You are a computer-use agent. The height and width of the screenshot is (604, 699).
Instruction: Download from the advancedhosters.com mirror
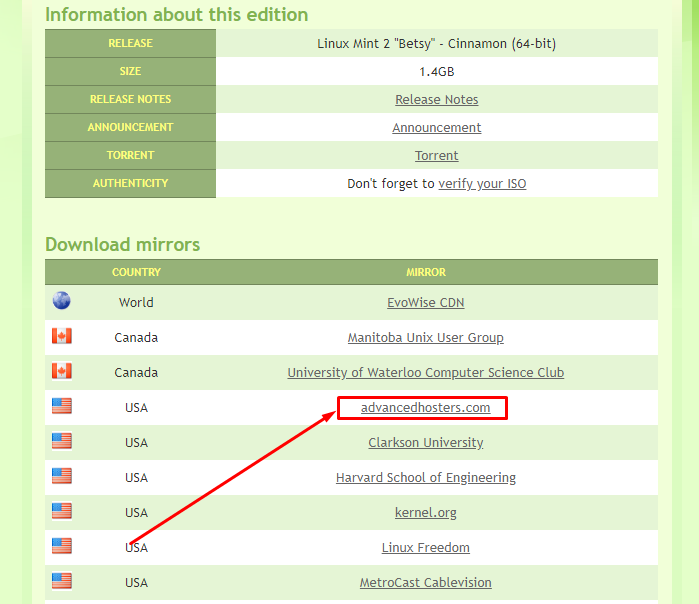tap(425, 407)
